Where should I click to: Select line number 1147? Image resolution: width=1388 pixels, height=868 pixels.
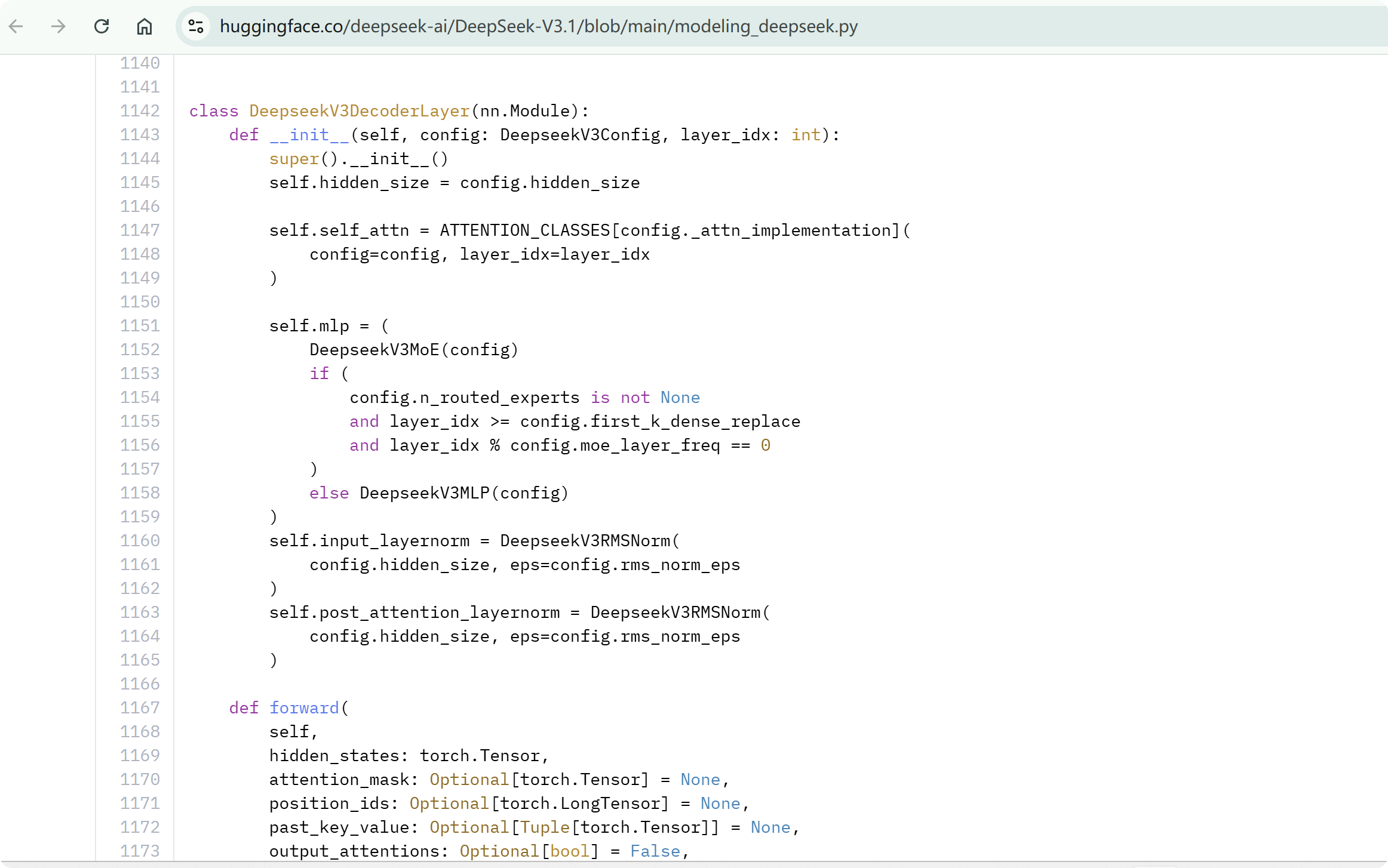[x=140, y=230]
